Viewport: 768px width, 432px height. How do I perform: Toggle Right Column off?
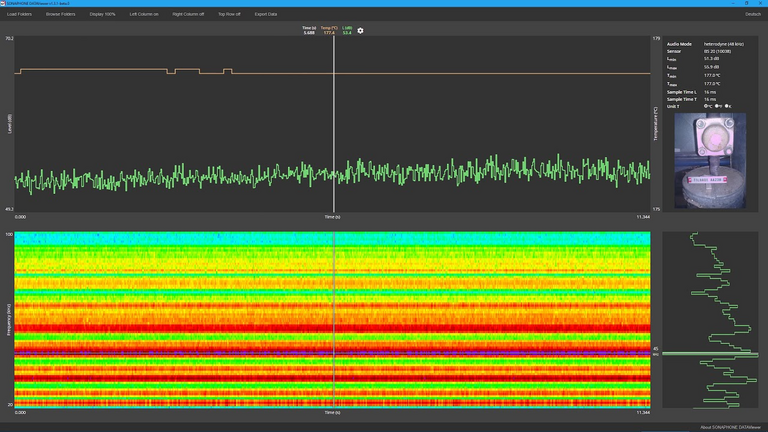188,14
